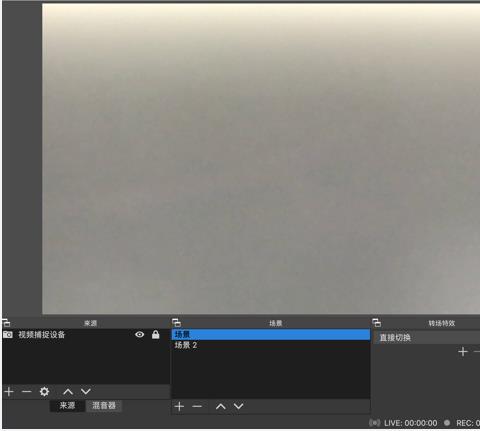Screen dimensions: 480x431
Task: Remove the selected source with minus icon
Action: pos(26,391)
